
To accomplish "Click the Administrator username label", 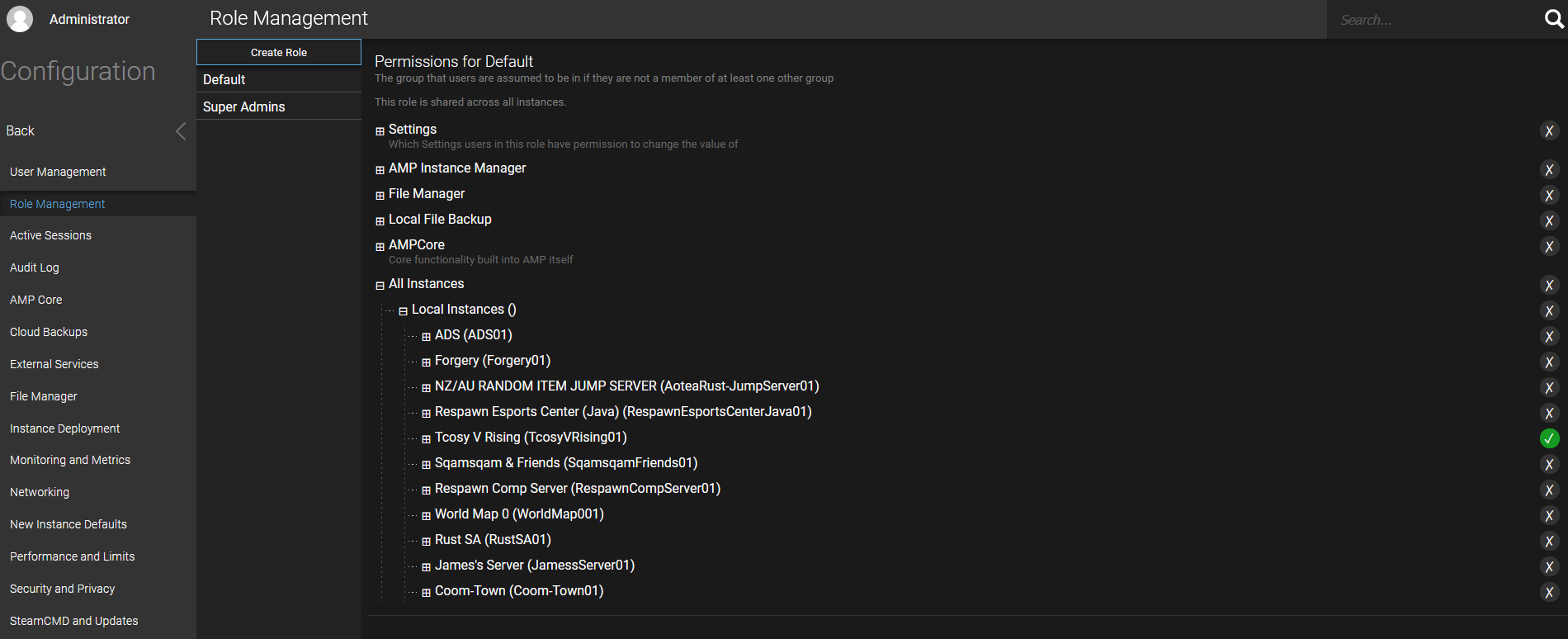I will coord(89,19).
